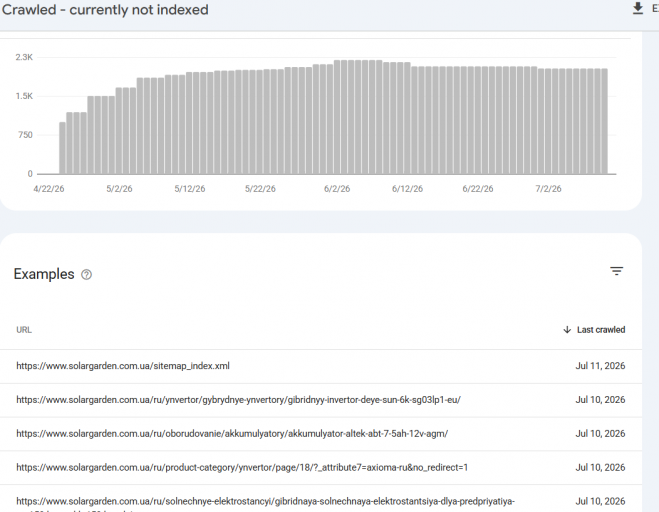Open the product-category ynvertor page 18 row
The height and width of the screenshot is (512, 659).
pyautogui.click(x=321, y=467)
